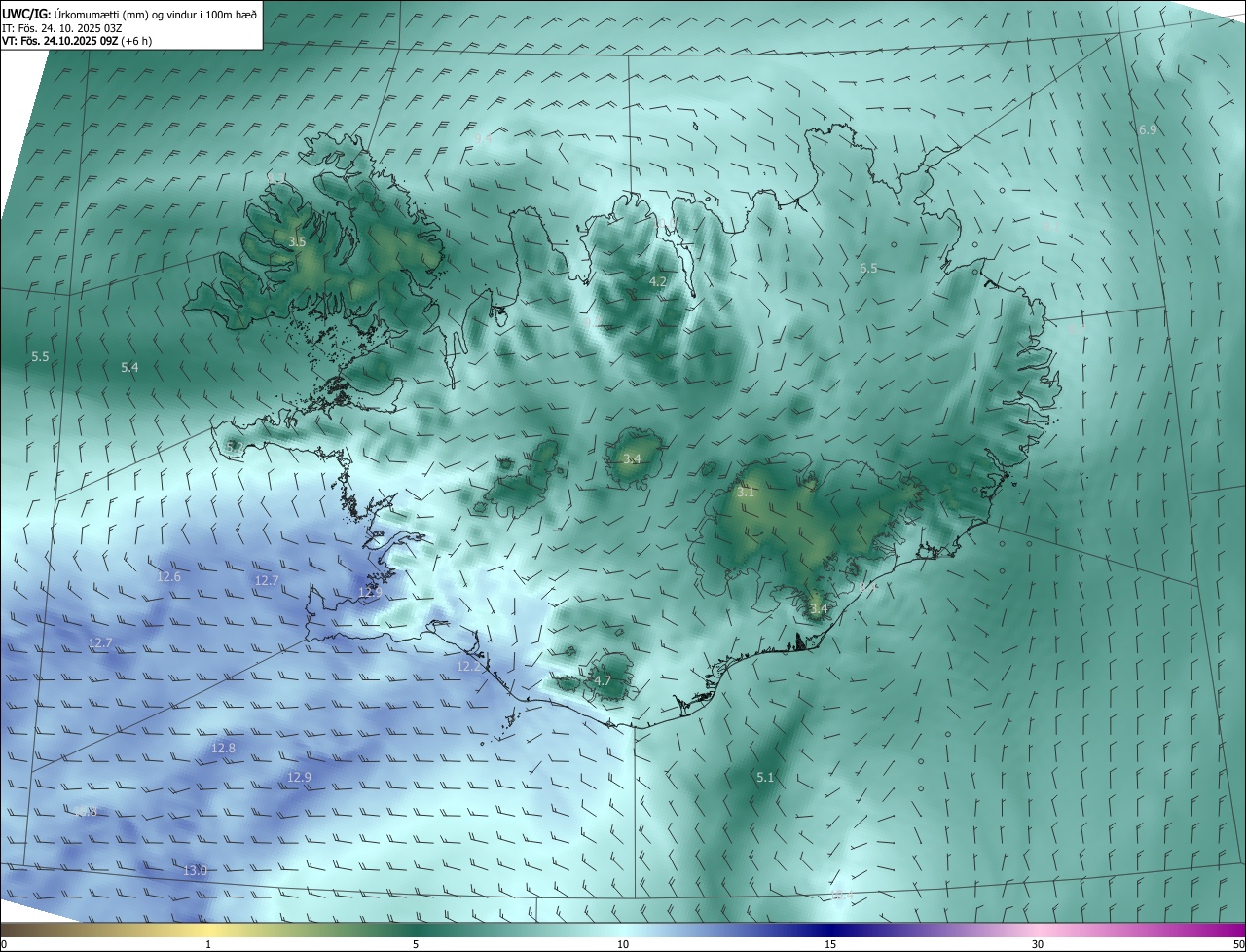Click the title text 'Úrkomumætti (mm) og vindur i 100m hæð'
This screenshot has width=1246, height=952.
click(x=155, y=14)
